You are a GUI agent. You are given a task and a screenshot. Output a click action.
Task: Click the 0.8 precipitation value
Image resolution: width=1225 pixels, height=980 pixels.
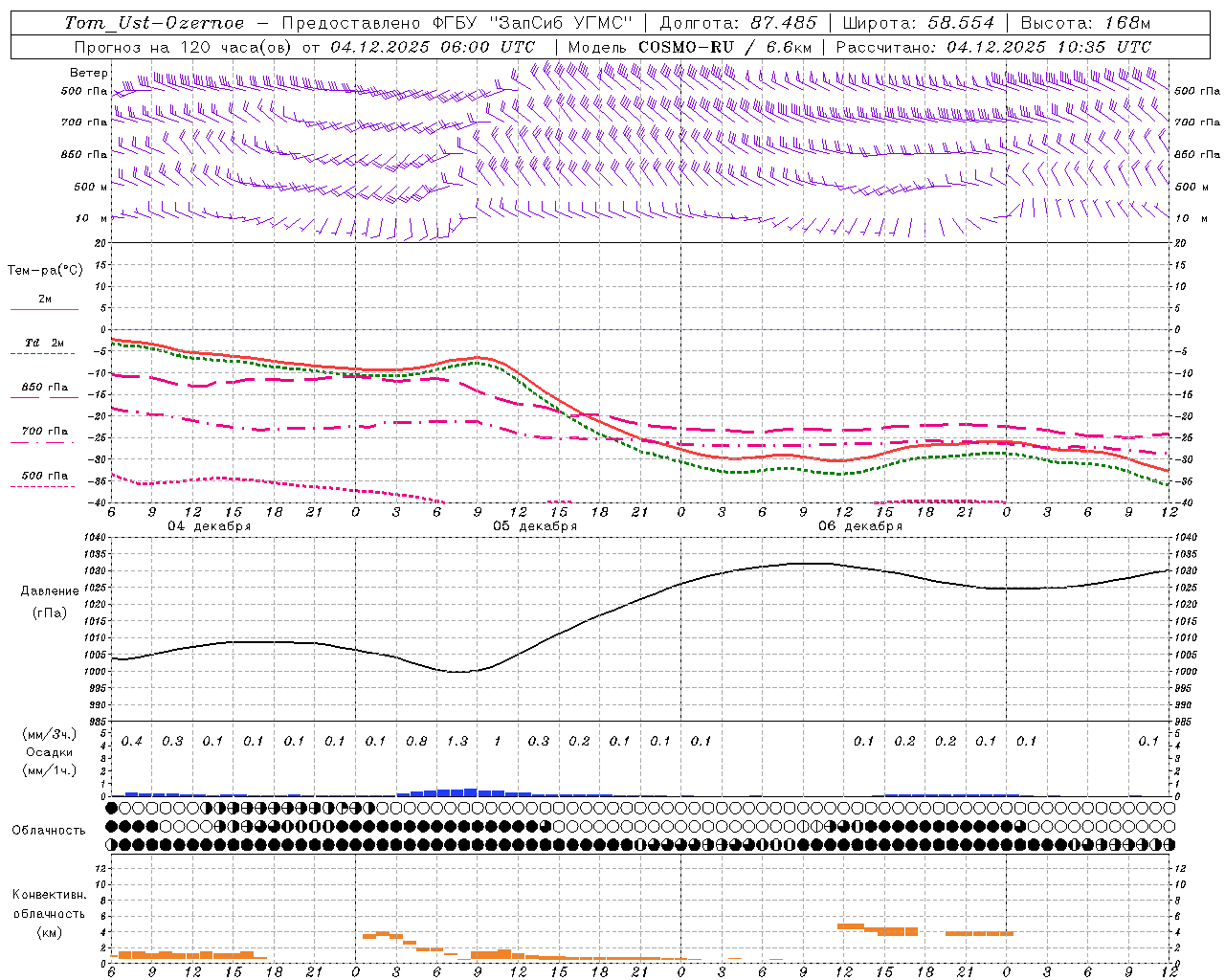click(416, 742)
